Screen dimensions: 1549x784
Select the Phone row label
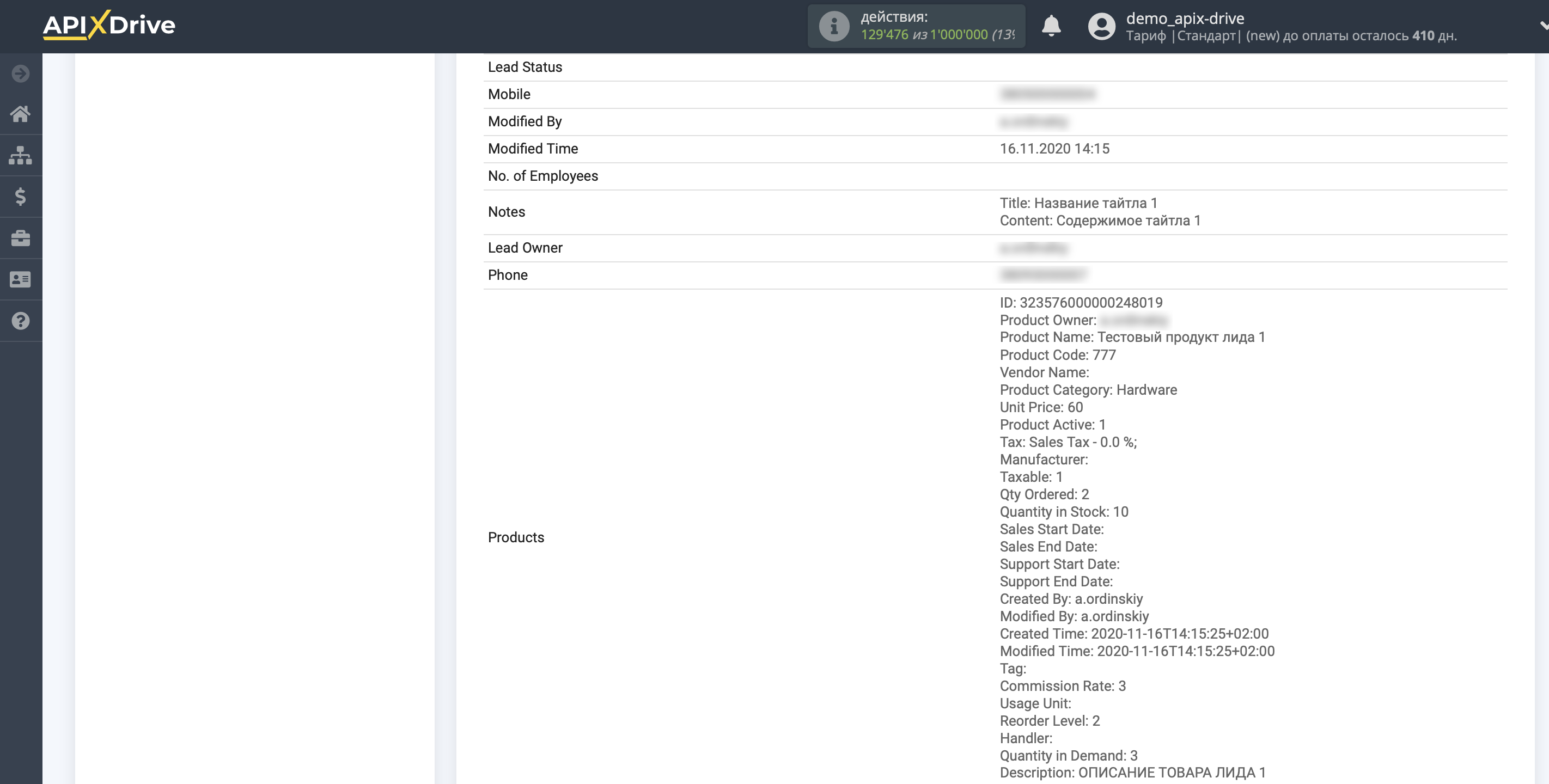[508, 275]
